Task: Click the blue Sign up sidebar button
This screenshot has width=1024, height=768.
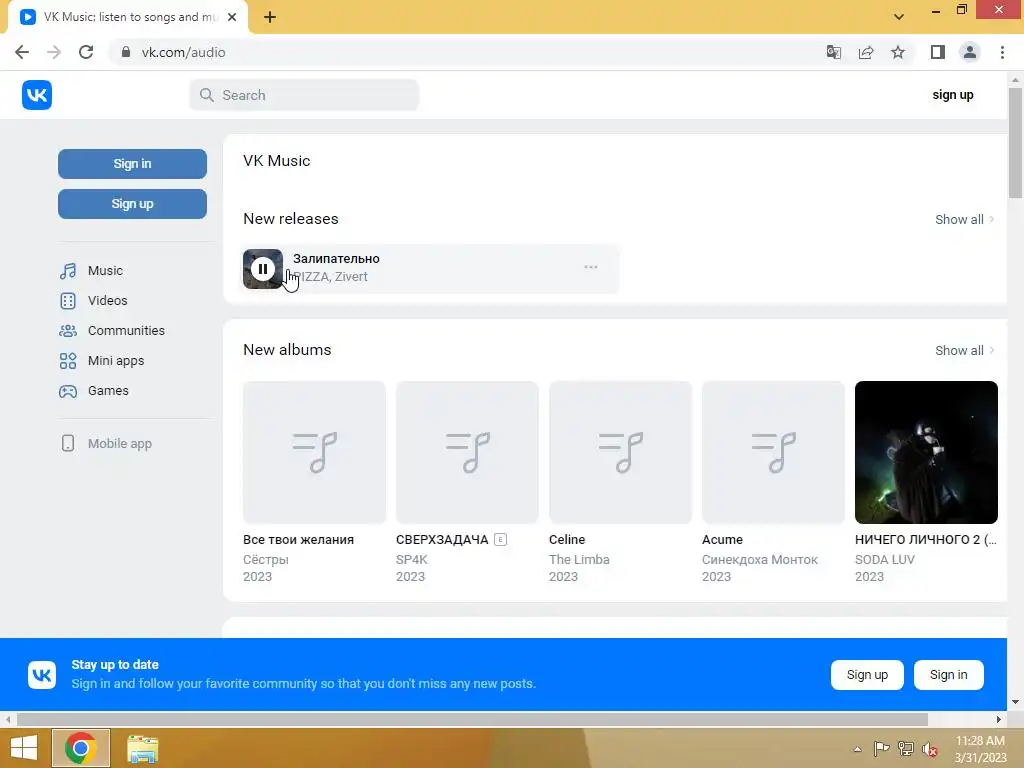Action: [133, 204]
